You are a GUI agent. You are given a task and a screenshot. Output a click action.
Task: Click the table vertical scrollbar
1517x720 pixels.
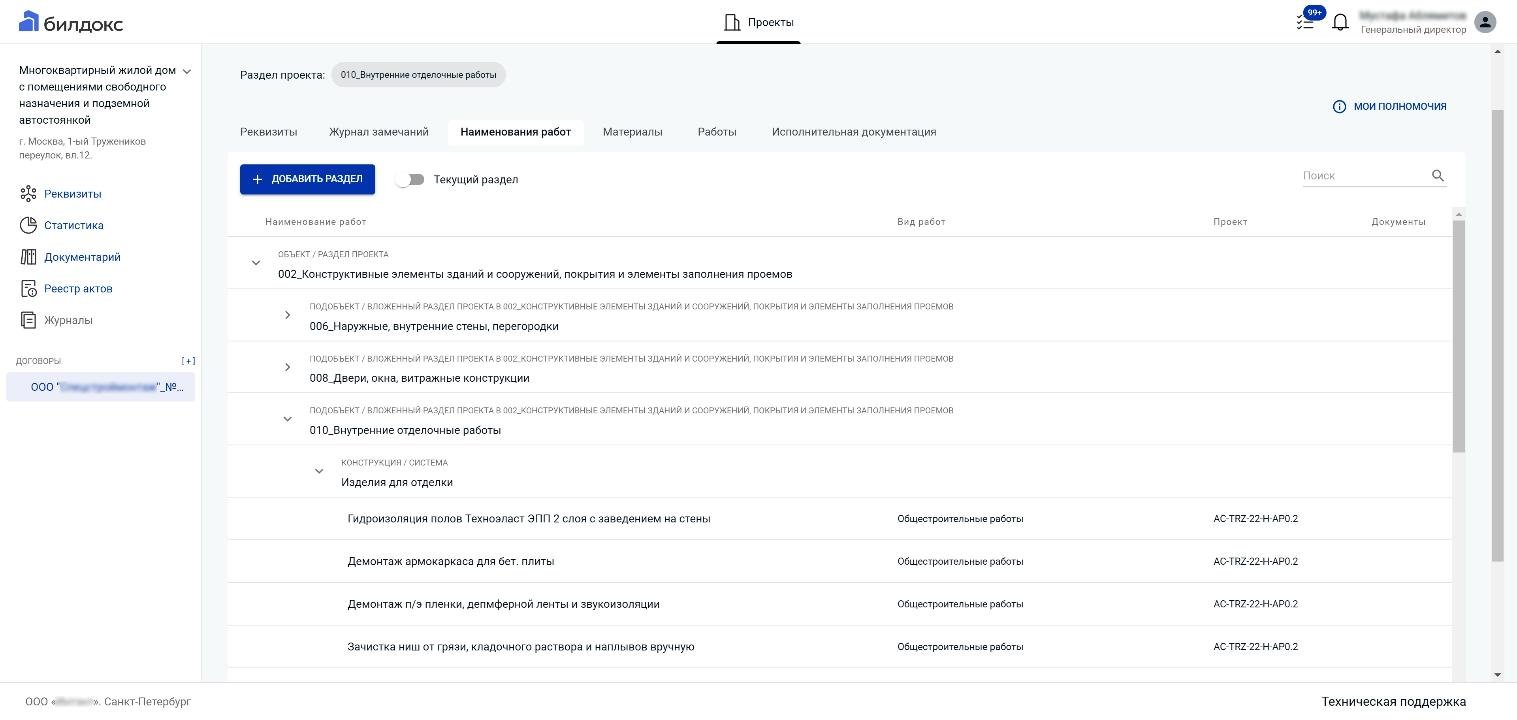pyautogui.click(x=1458, y=335)
